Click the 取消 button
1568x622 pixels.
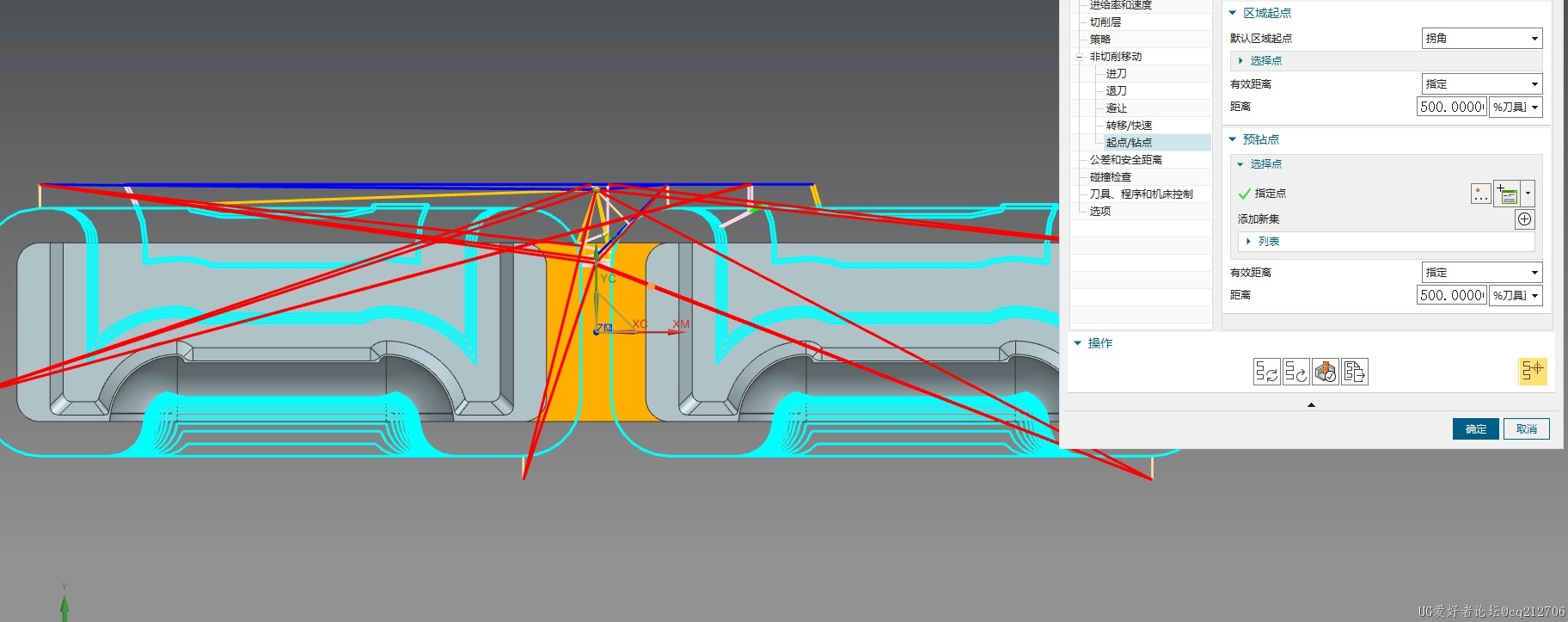(1527, 429)
